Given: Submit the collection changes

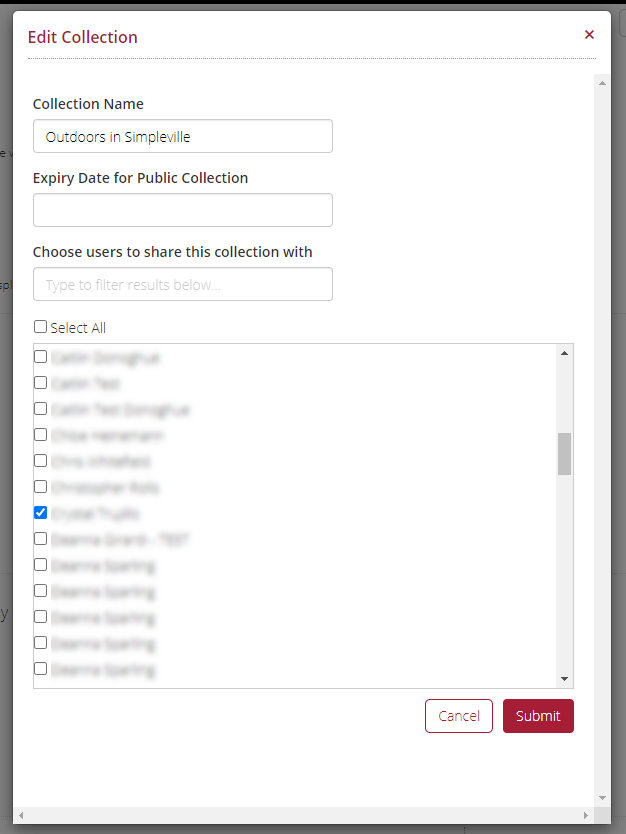Looking at the screenshot, I should point(538,716).
